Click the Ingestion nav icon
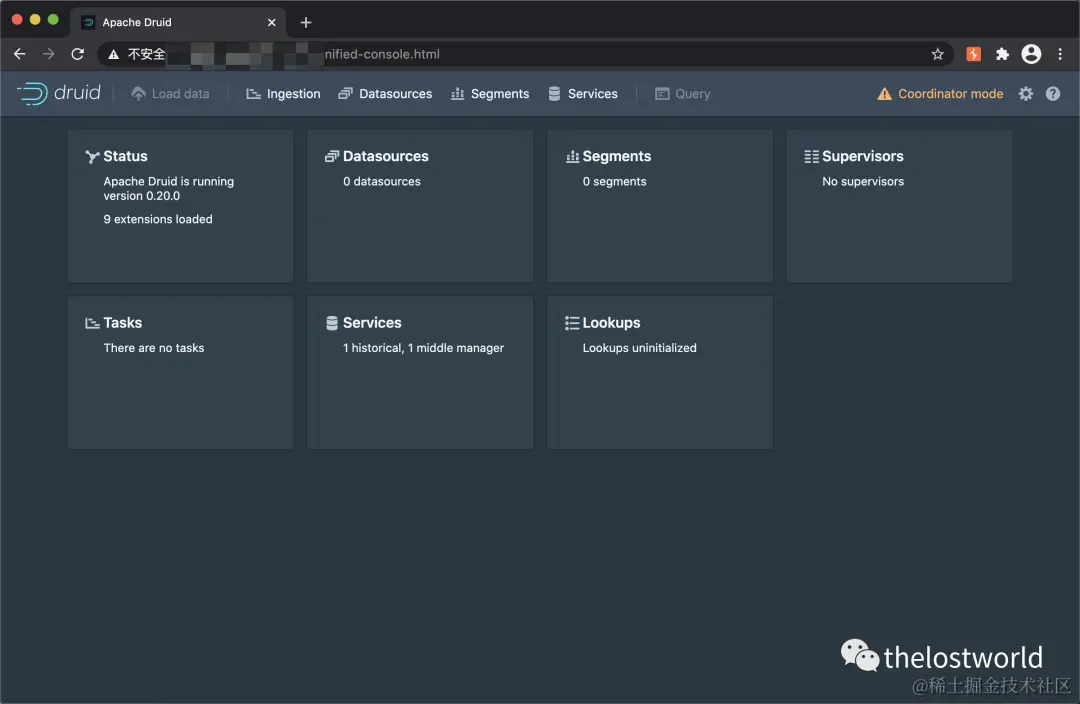This screenshot has height=704, width=1080. coord(253,94)
